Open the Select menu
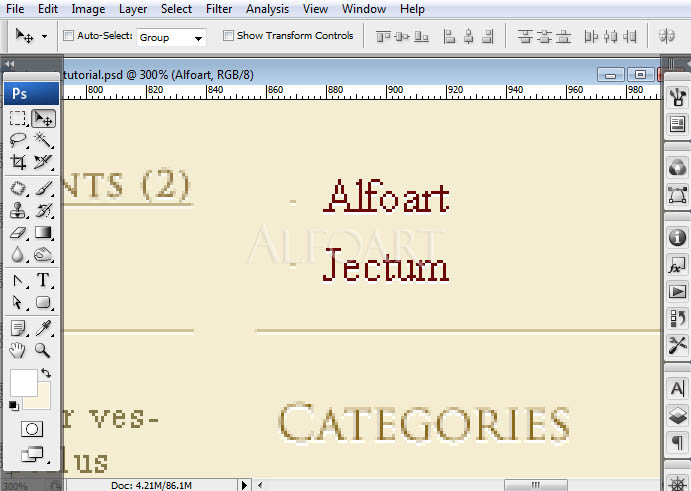 coord(176,9)
